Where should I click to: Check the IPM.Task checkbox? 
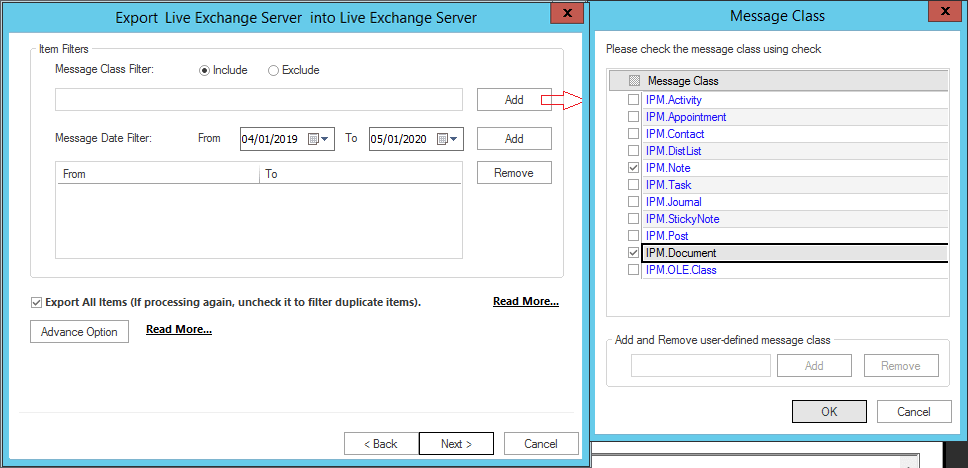click(633, 185)
